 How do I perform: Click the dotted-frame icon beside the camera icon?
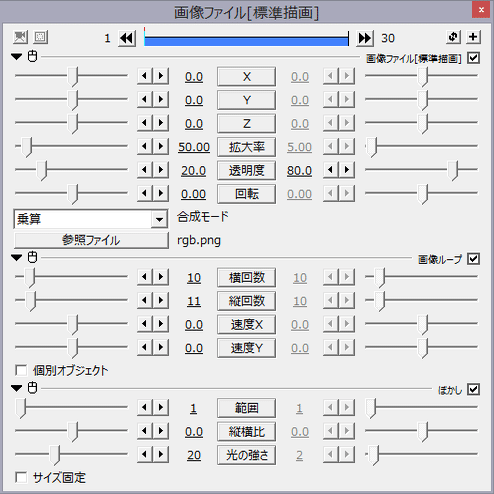[x=41, y=37]
